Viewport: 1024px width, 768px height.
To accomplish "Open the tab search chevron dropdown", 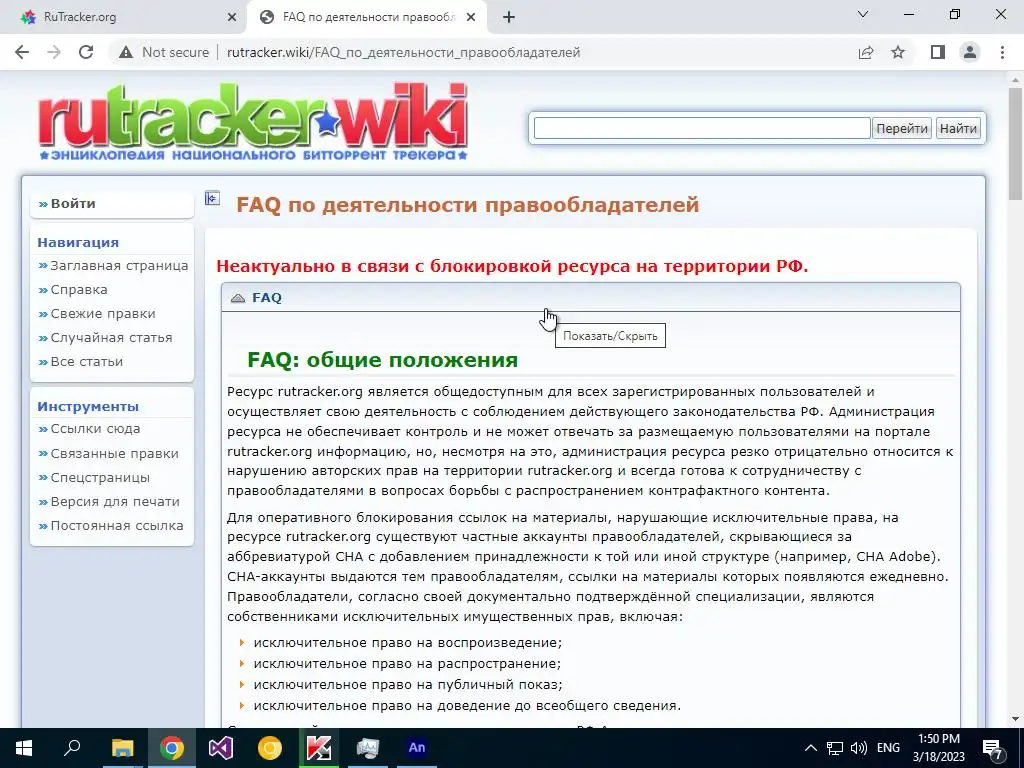I will pyautogui.click(x=863, y=14).
